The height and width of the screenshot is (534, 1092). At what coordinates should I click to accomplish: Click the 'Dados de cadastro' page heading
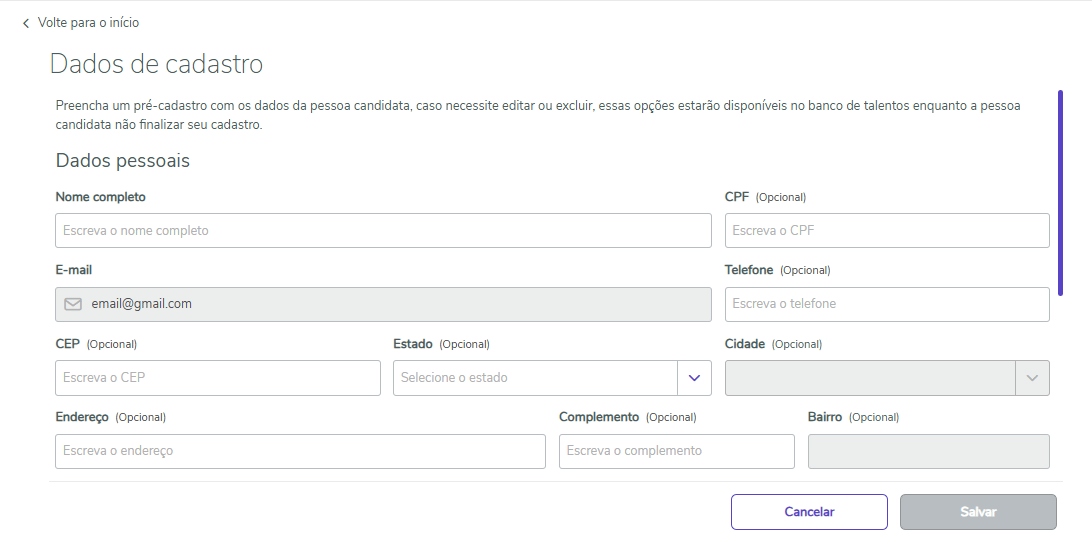pyautogui.click(x=157, y=64)
